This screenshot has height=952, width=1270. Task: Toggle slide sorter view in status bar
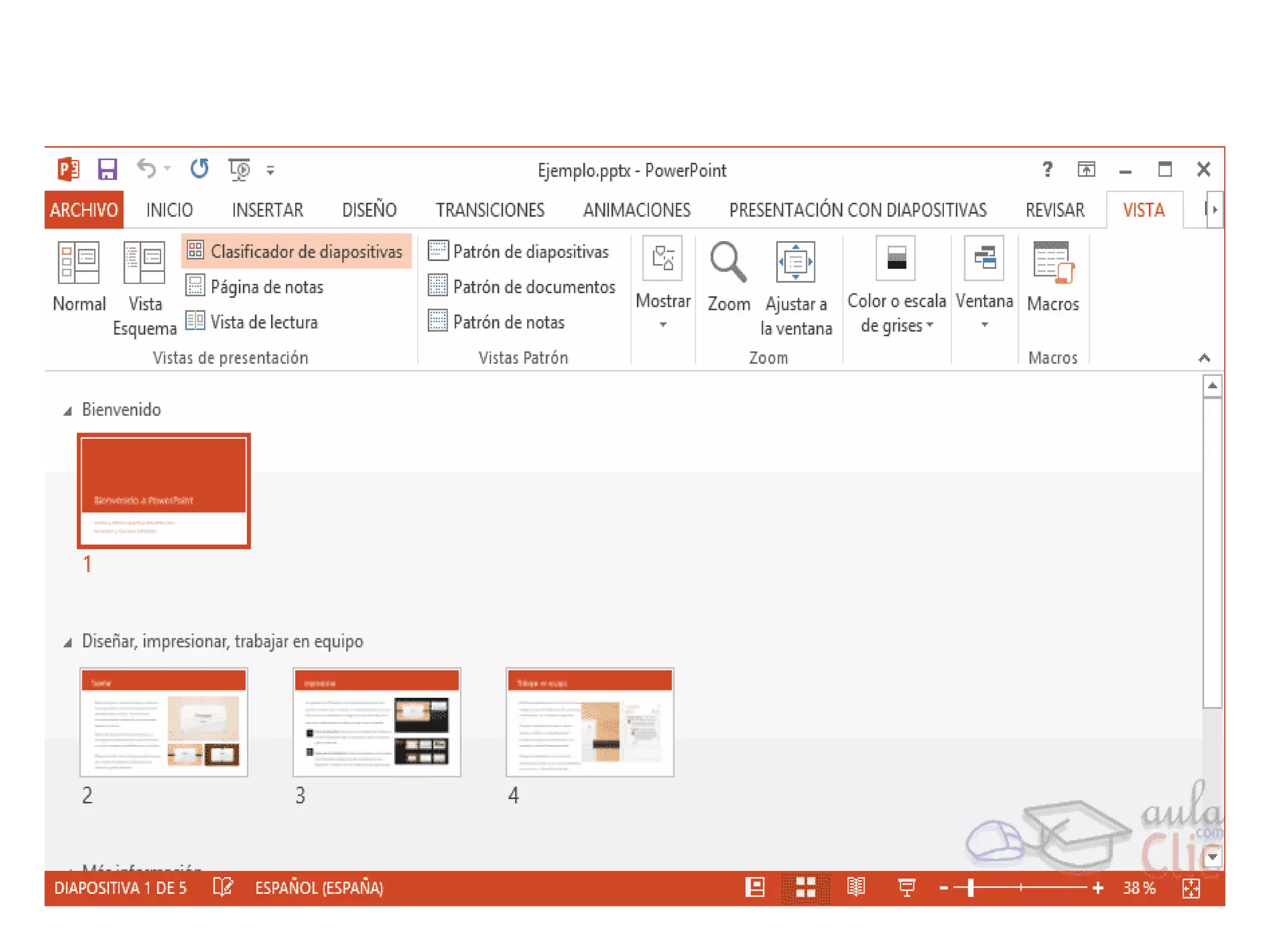tap(805, 888)
